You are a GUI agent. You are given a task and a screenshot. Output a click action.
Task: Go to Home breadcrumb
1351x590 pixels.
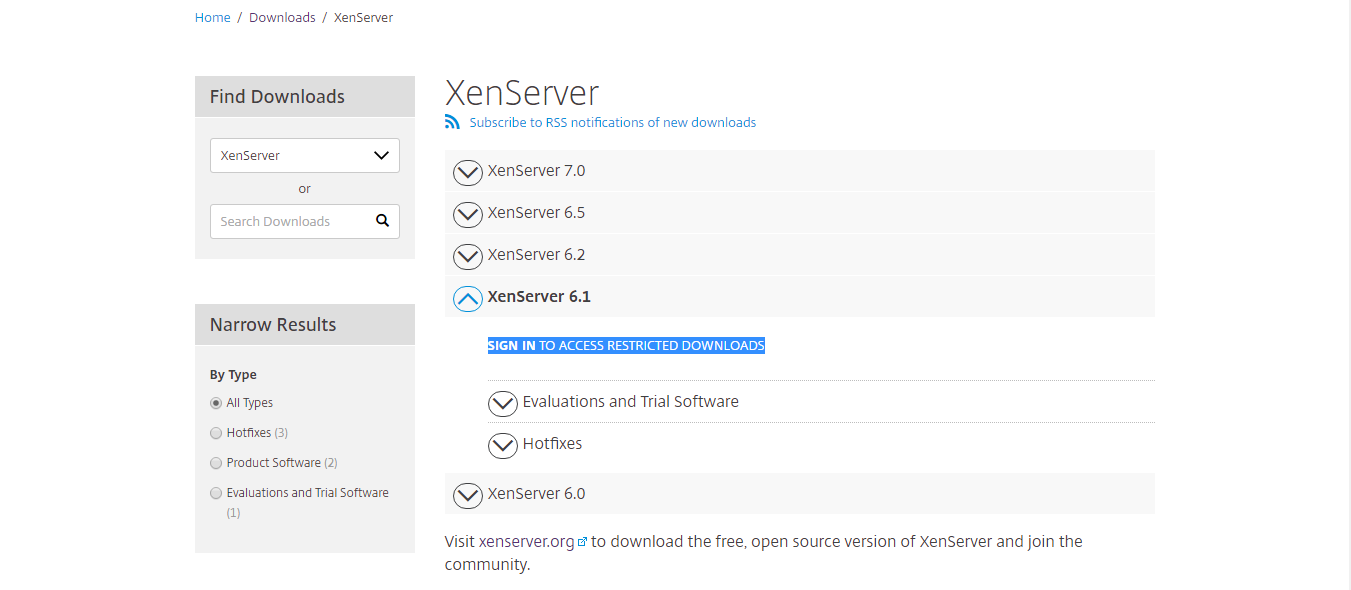click(x=213, y=18)
